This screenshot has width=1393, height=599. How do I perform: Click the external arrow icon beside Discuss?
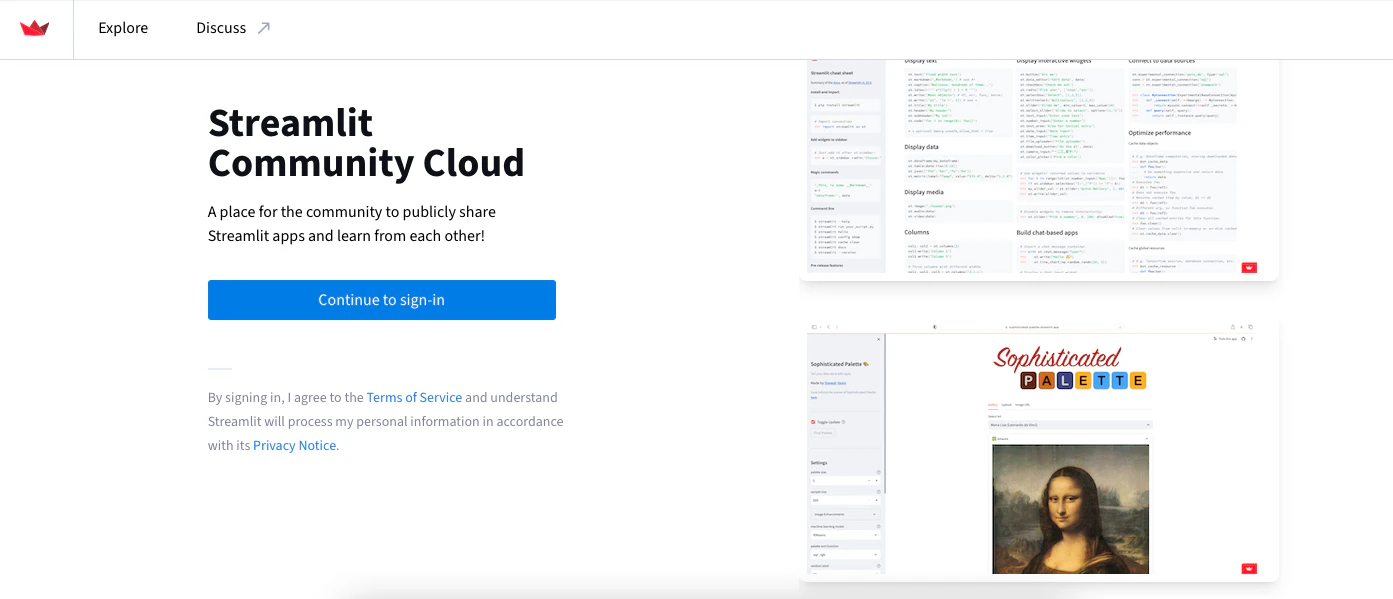[264, 28]
